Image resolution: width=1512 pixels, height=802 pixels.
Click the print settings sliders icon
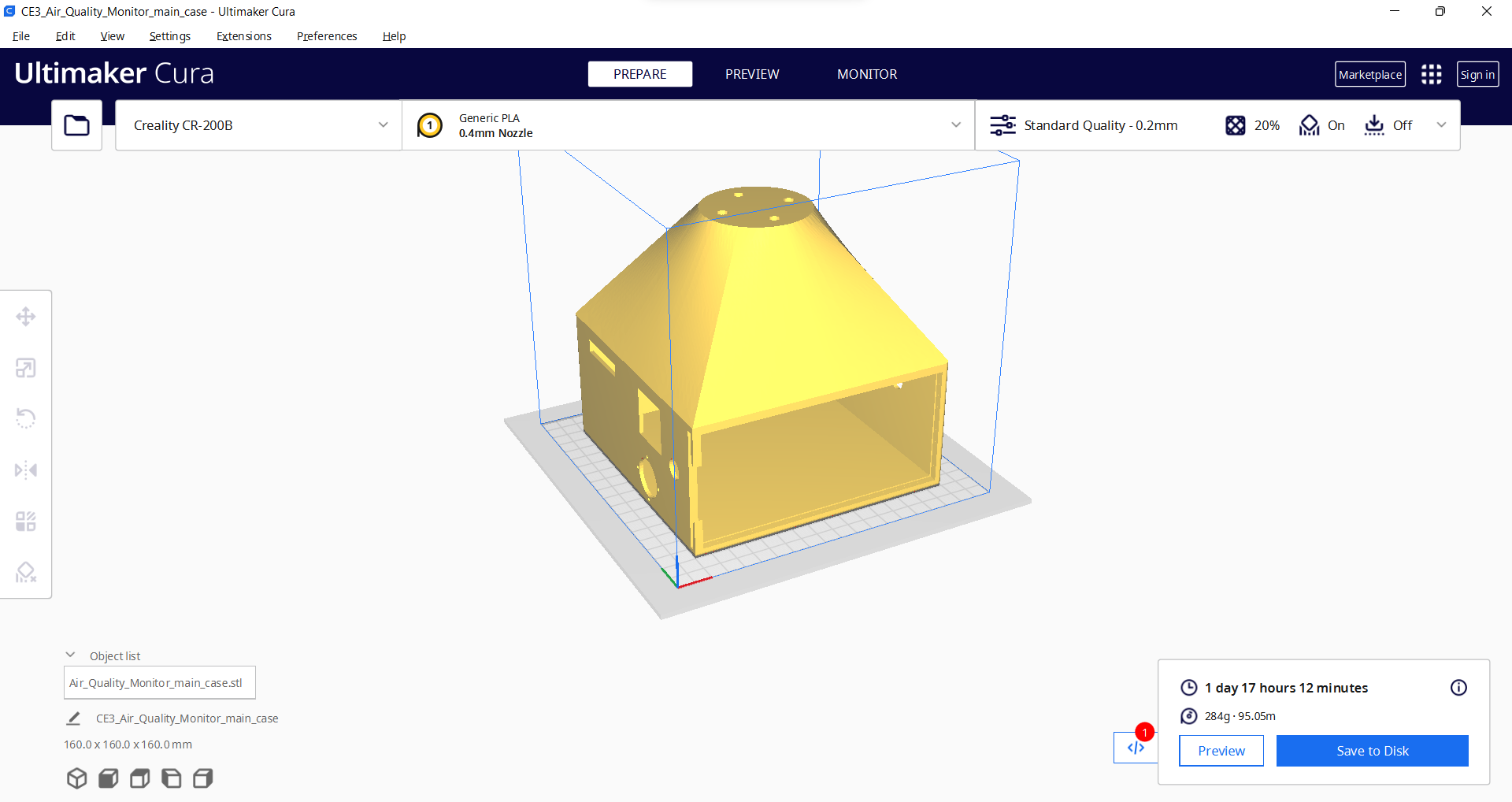[x=1002, y=125]
